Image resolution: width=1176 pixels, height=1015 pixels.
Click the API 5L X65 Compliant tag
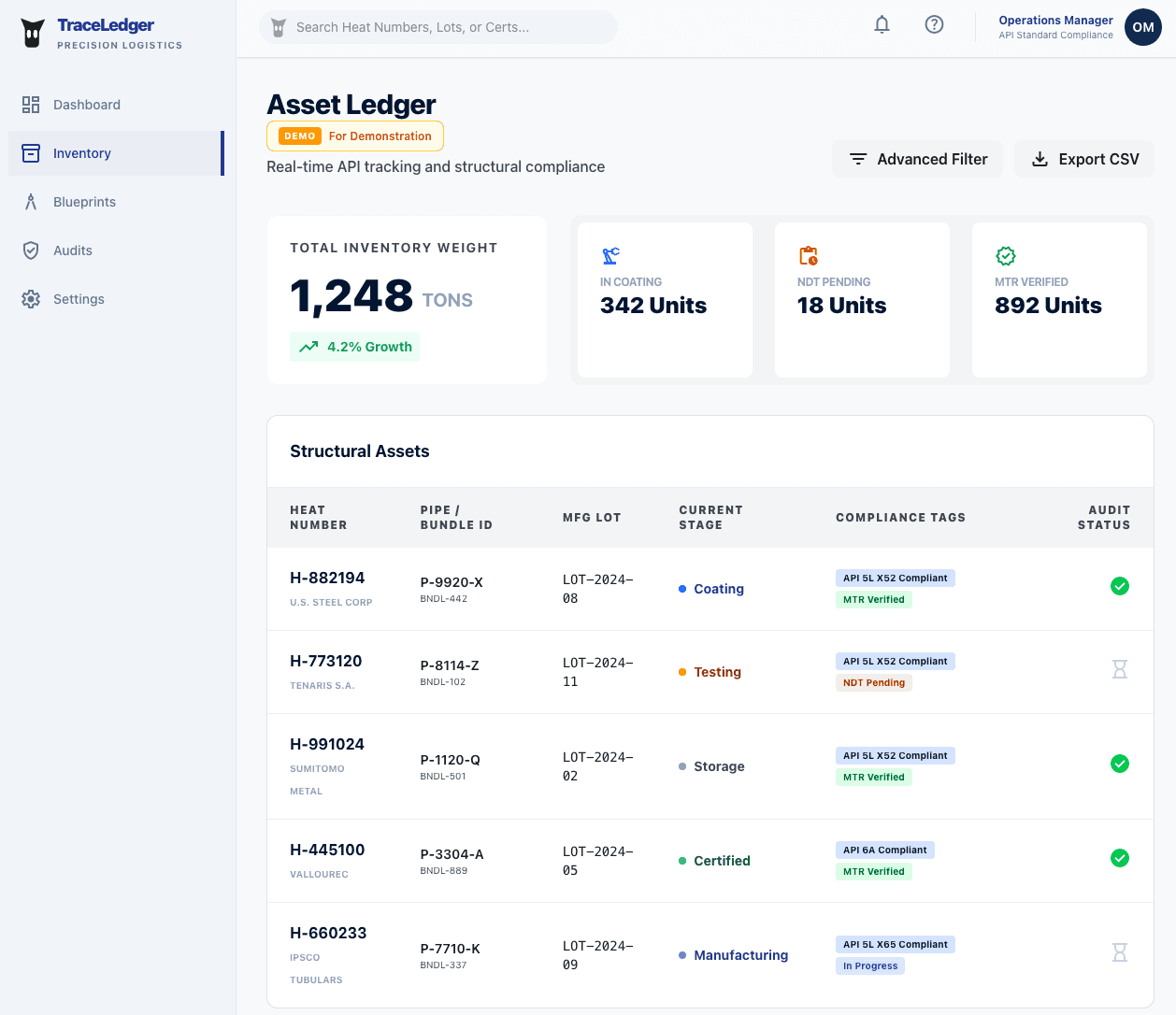896,944
